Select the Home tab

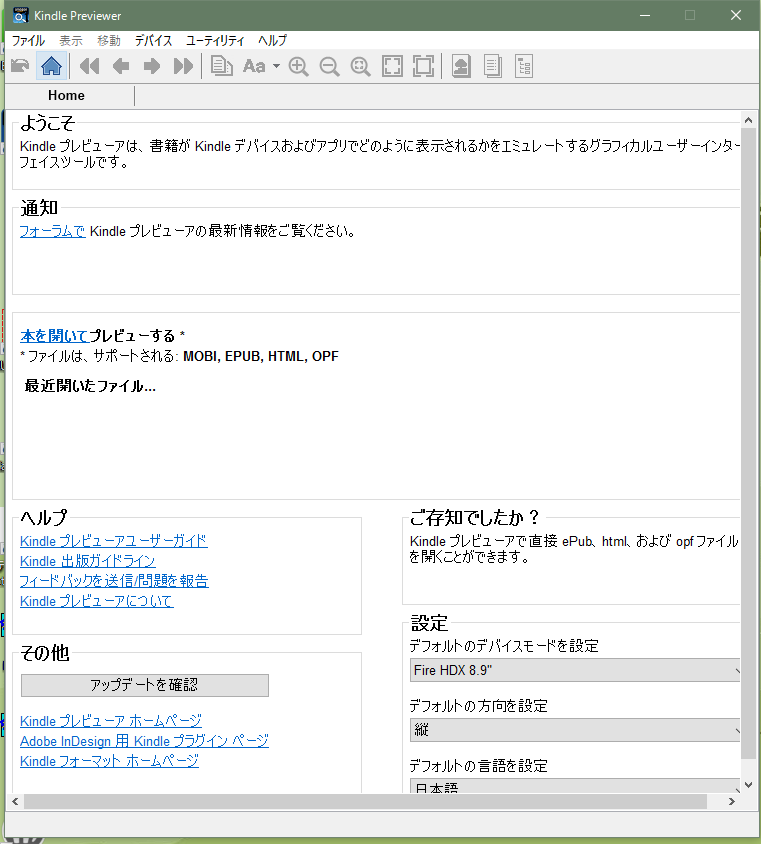click(x=67, y=96)
